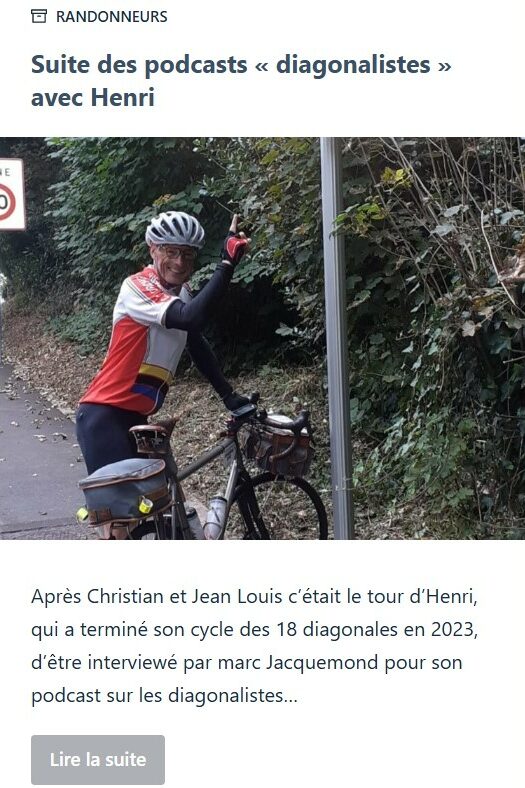Open the "Suite des podcasts" article title
The height and width of the screenshot is (788, 525).
click(241, 81)
